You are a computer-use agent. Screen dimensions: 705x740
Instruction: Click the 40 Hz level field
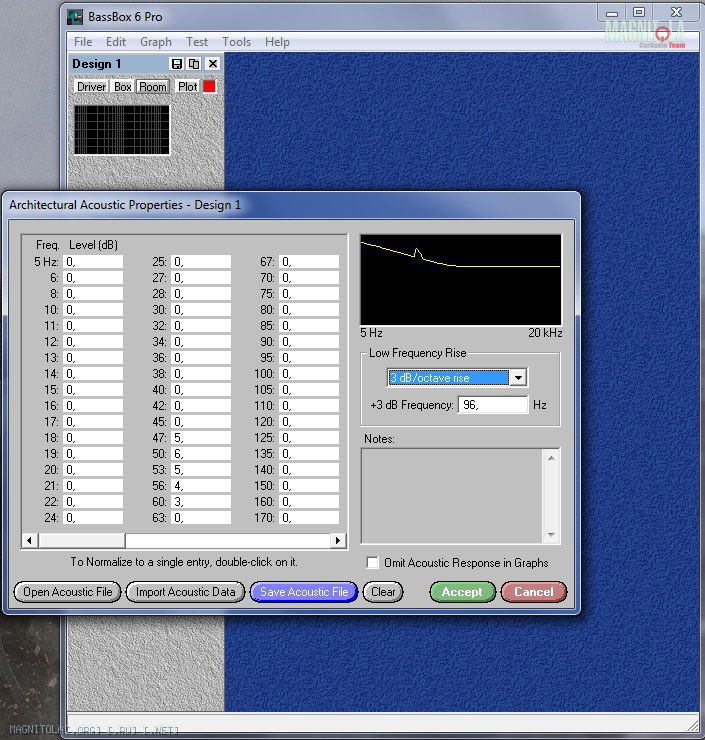click(x=201, y=390)
